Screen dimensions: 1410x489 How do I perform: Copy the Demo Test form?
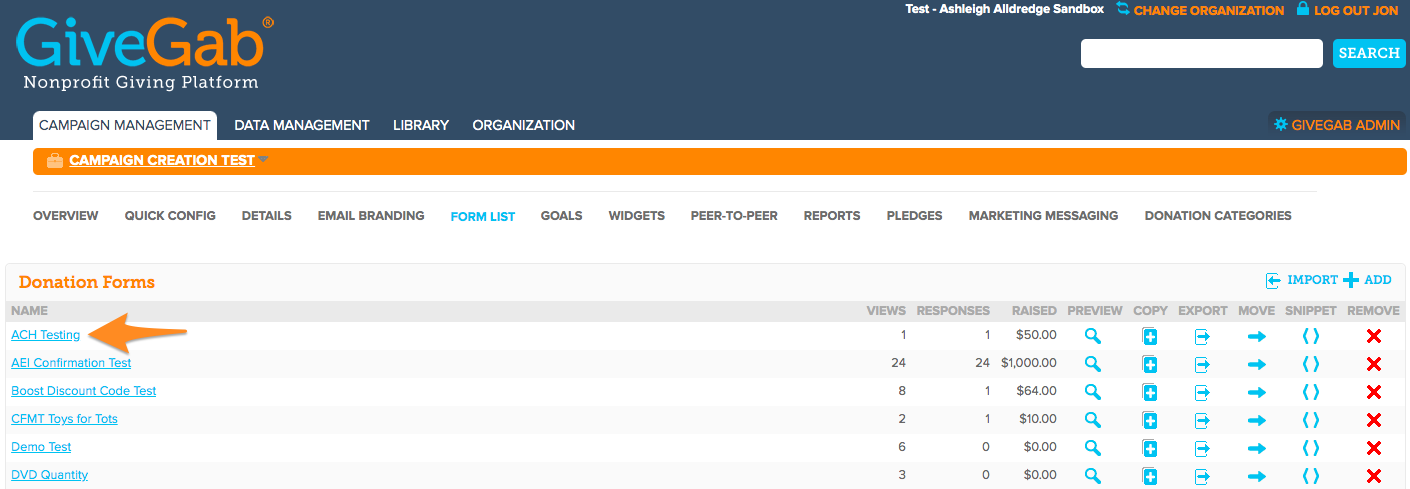(1150, 449)
